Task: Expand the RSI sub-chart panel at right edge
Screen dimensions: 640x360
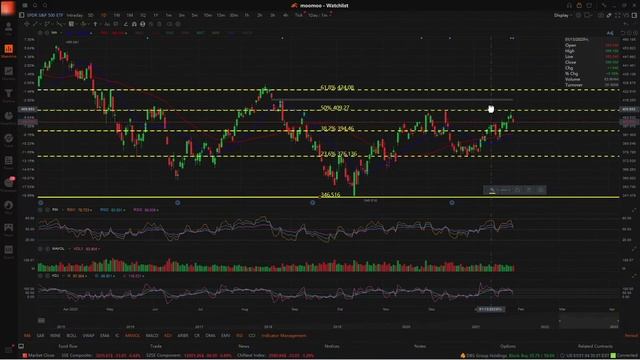Action: click(x=634, y=210)
